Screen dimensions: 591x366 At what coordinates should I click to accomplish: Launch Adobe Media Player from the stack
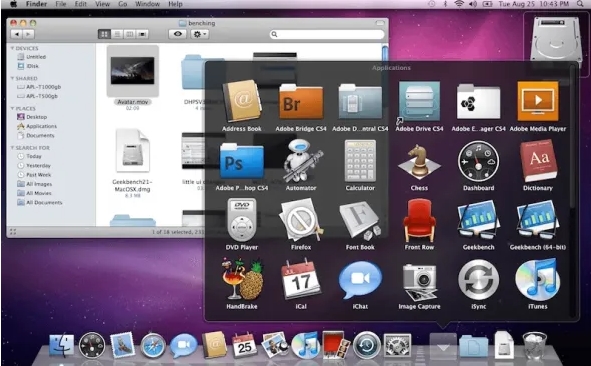[537, 100]
